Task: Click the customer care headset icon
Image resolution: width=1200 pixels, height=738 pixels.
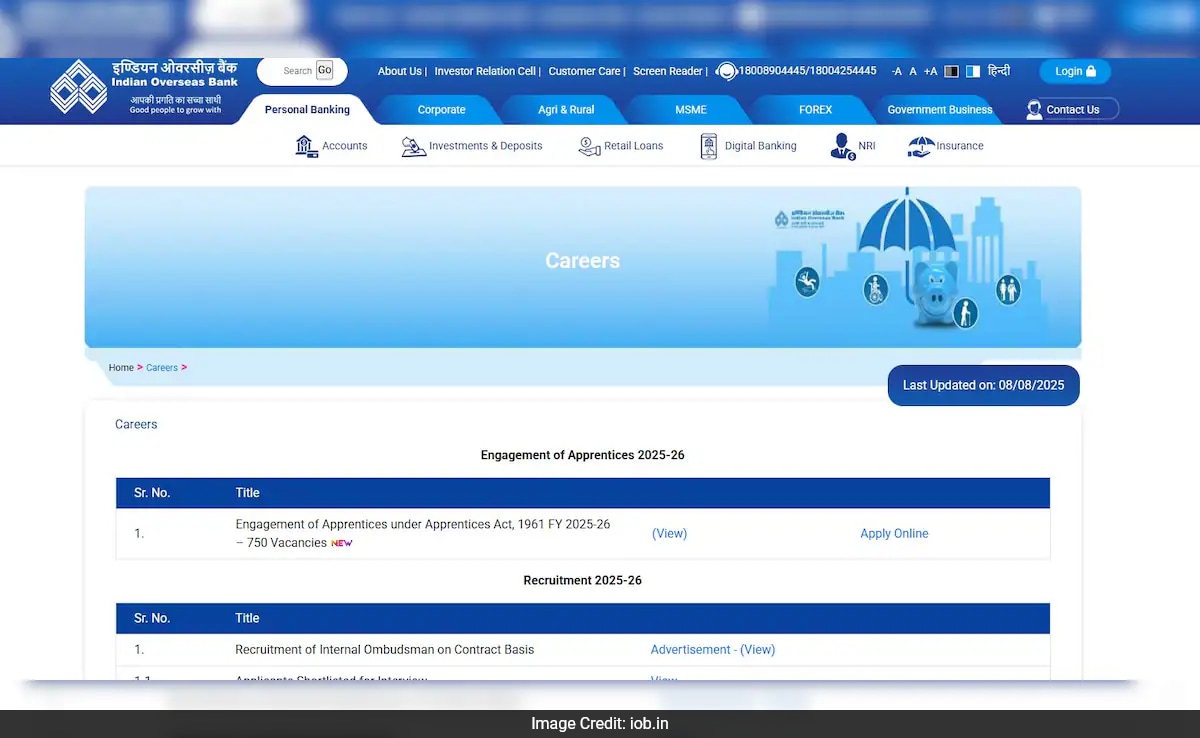Action: (727, 71)
